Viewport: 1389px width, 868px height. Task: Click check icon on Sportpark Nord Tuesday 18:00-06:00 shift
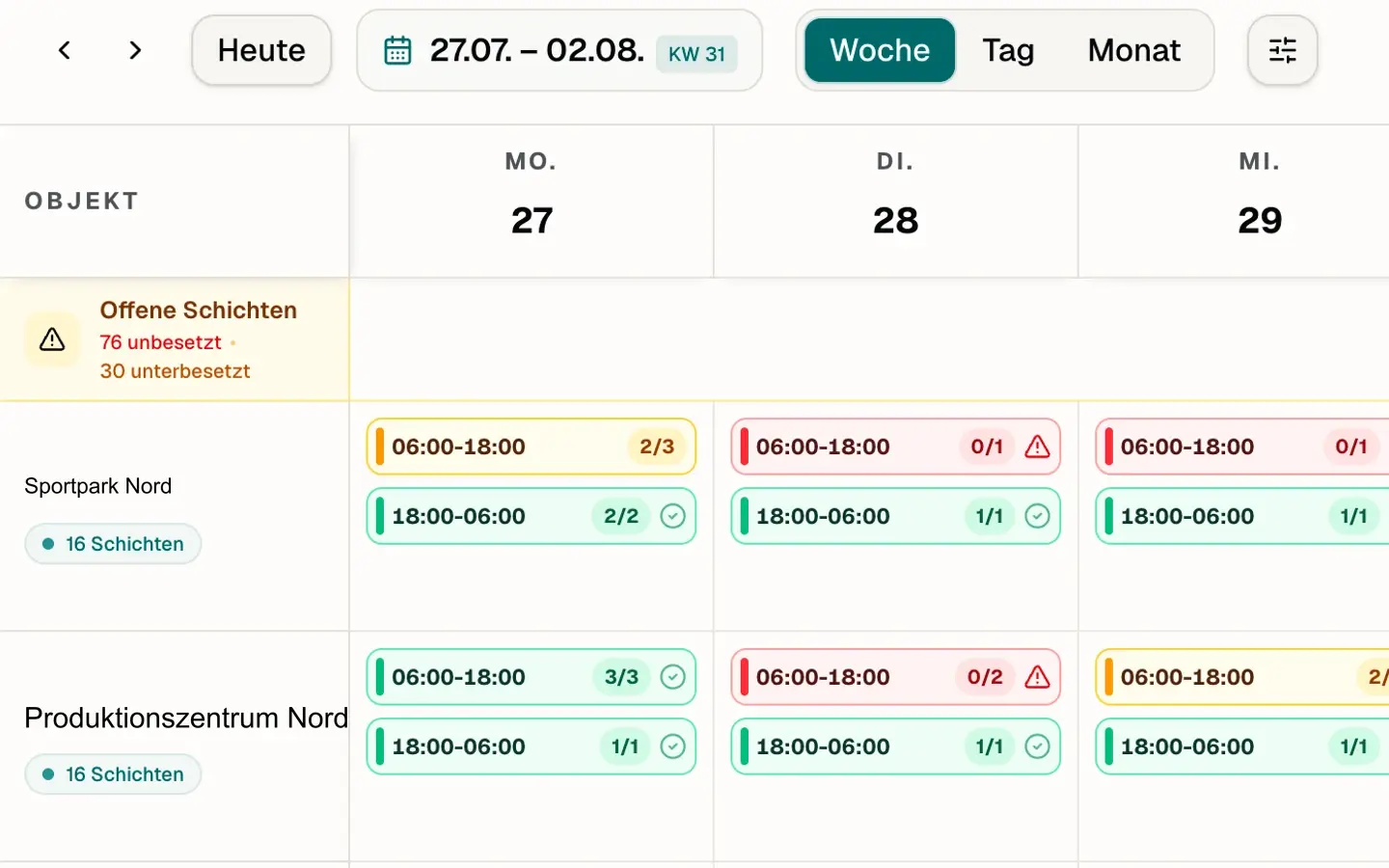click(1037, 516)
